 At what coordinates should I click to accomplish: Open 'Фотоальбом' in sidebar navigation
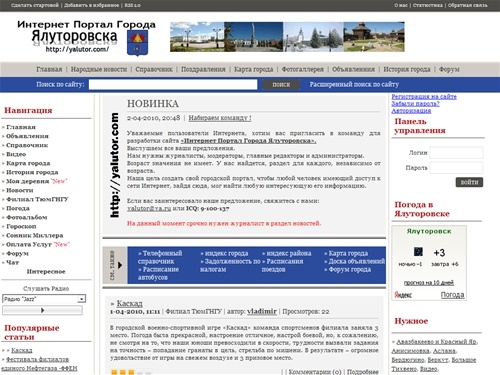[x=27, y=217]
